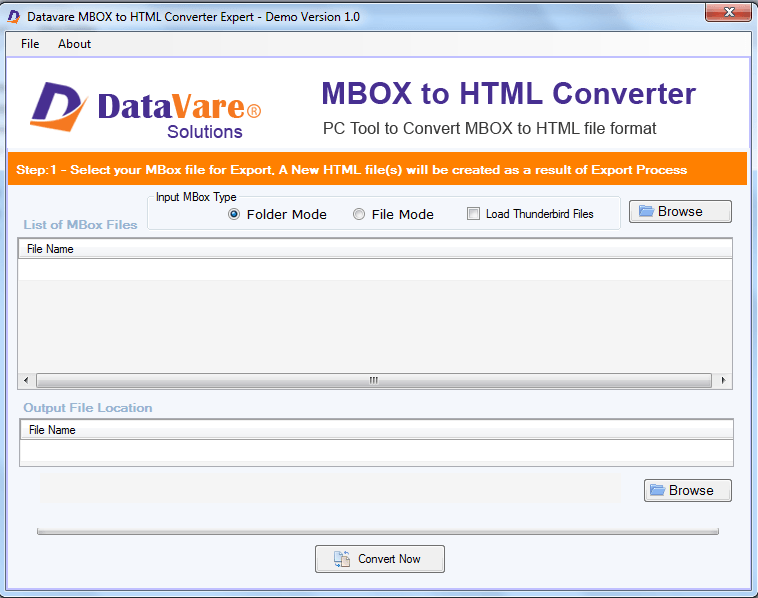The height and width of the screenshot is (598, 758).
Task: Click Browse button next to Input MBox Type
Action: point(680,211)
